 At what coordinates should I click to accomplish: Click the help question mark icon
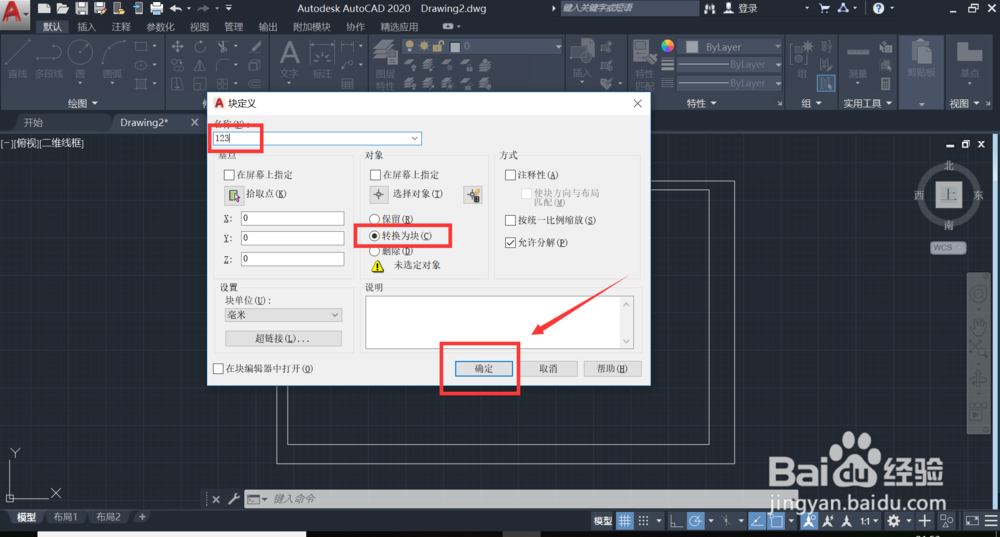pyautogui.click(x=879, y=8)
